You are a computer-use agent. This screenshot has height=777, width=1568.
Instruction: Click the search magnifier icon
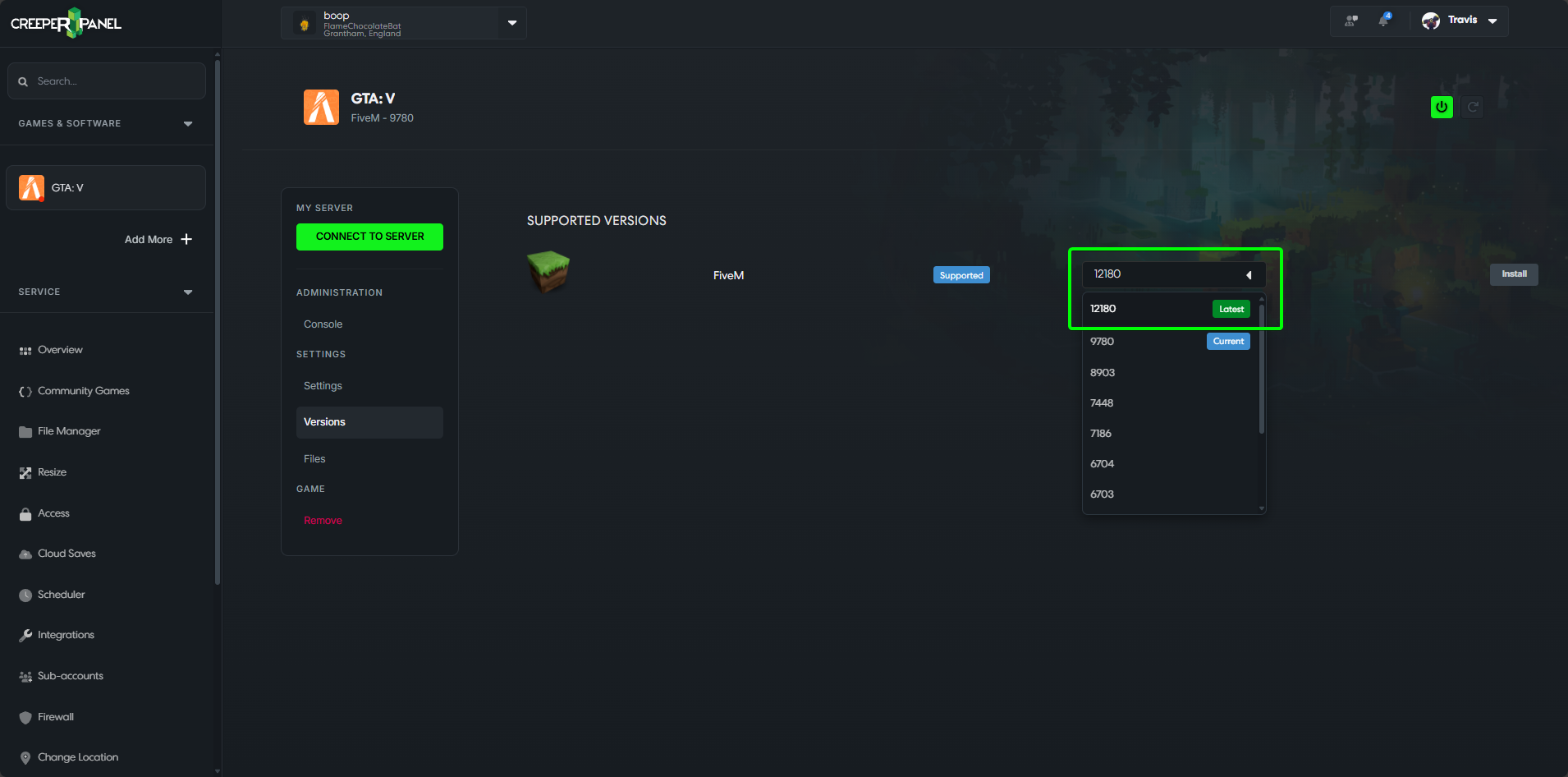pos(23,81)
